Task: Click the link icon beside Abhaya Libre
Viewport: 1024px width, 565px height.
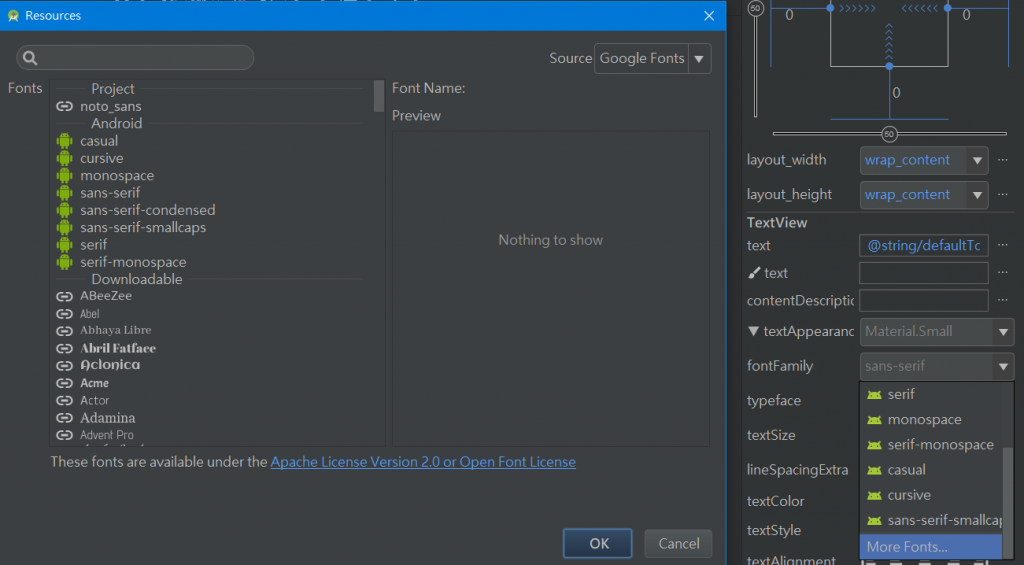Action: (x=64, y=331)
